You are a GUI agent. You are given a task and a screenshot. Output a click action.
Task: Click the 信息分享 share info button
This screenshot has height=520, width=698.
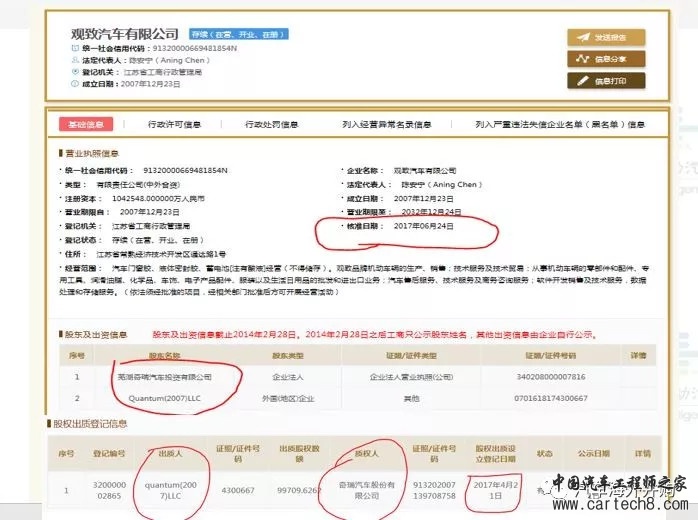[x=607, y=59]
